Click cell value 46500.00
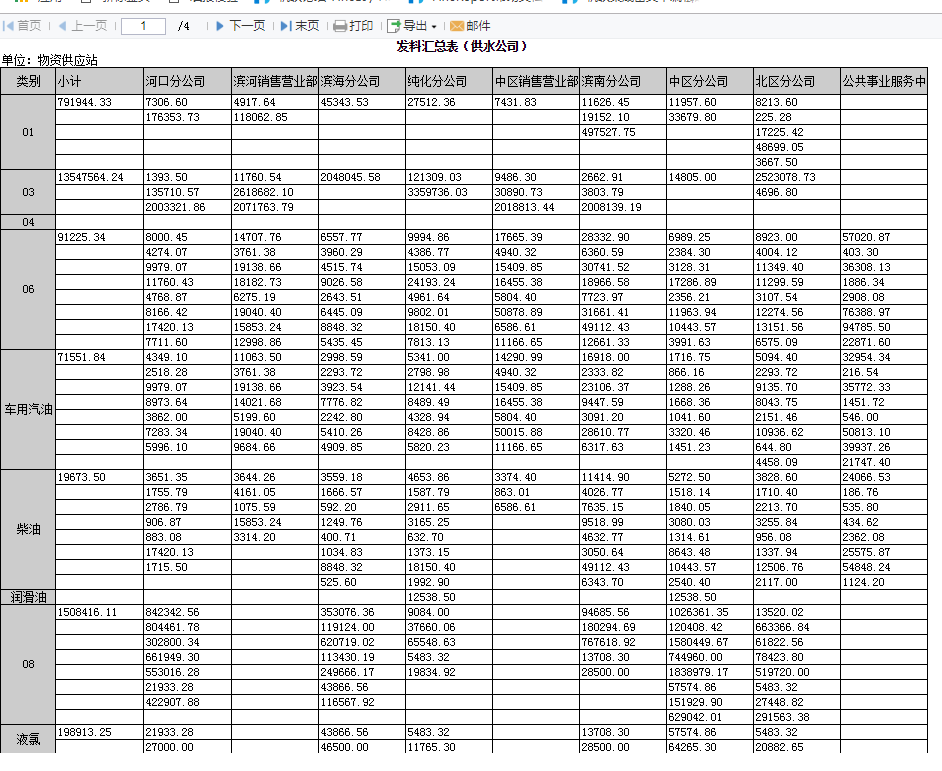This screenshot has height=771, width=942. click(x=344, y=748)
